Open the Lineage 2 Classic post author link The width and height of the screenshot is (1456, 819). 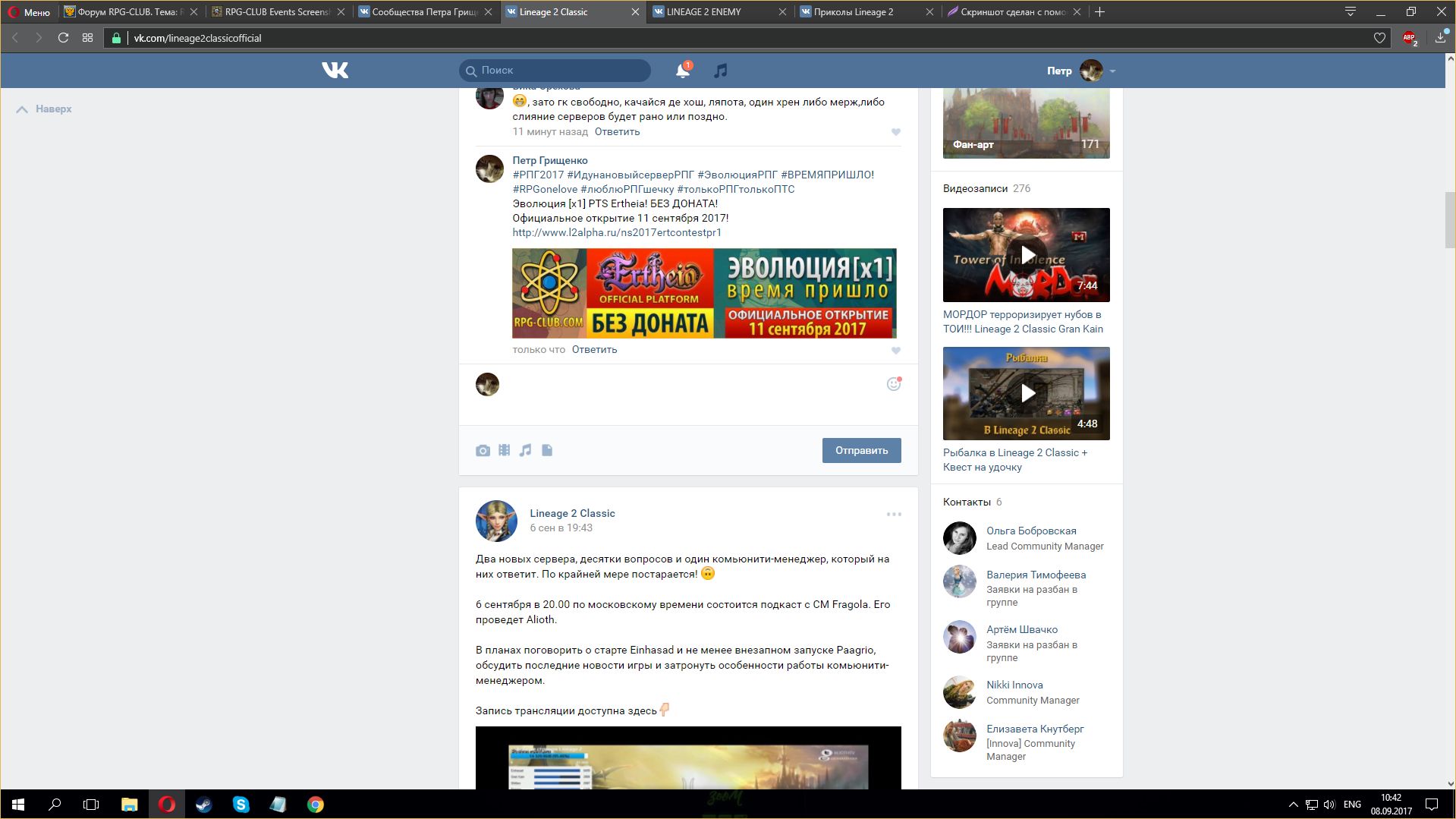(x=572, y=514)
